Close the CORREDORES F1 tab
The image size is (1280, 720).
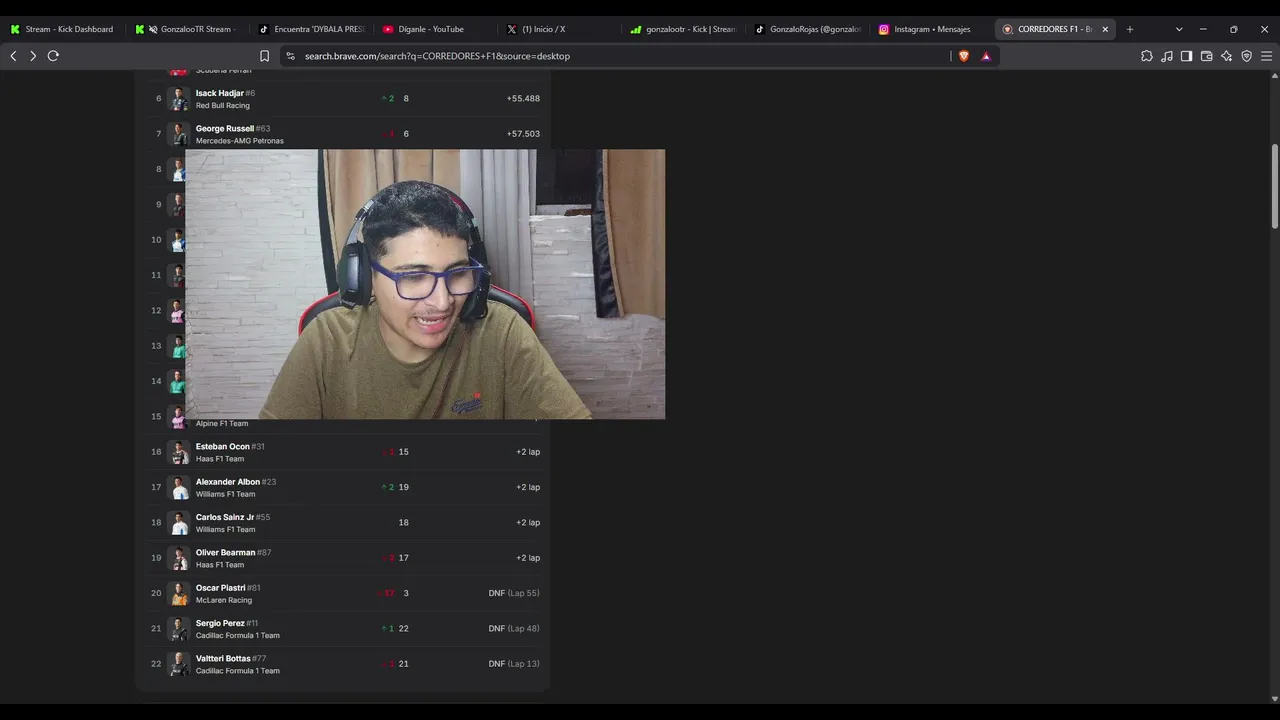(x=1105, y=29)
